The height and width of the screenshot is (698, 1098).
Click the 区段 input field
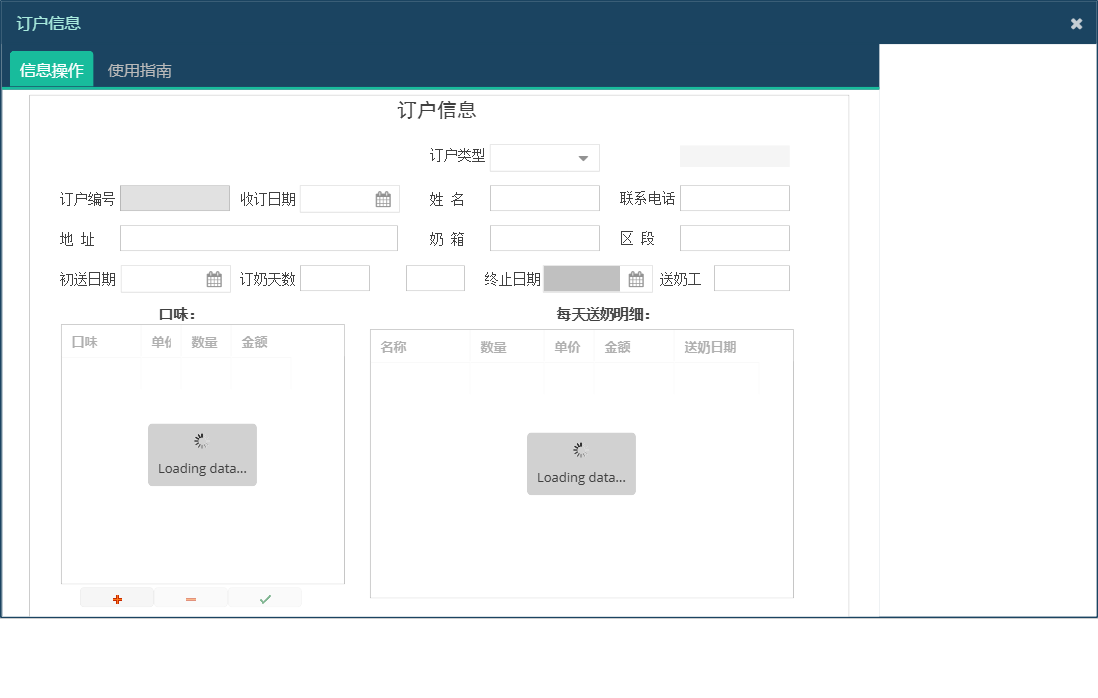[734, 238]
